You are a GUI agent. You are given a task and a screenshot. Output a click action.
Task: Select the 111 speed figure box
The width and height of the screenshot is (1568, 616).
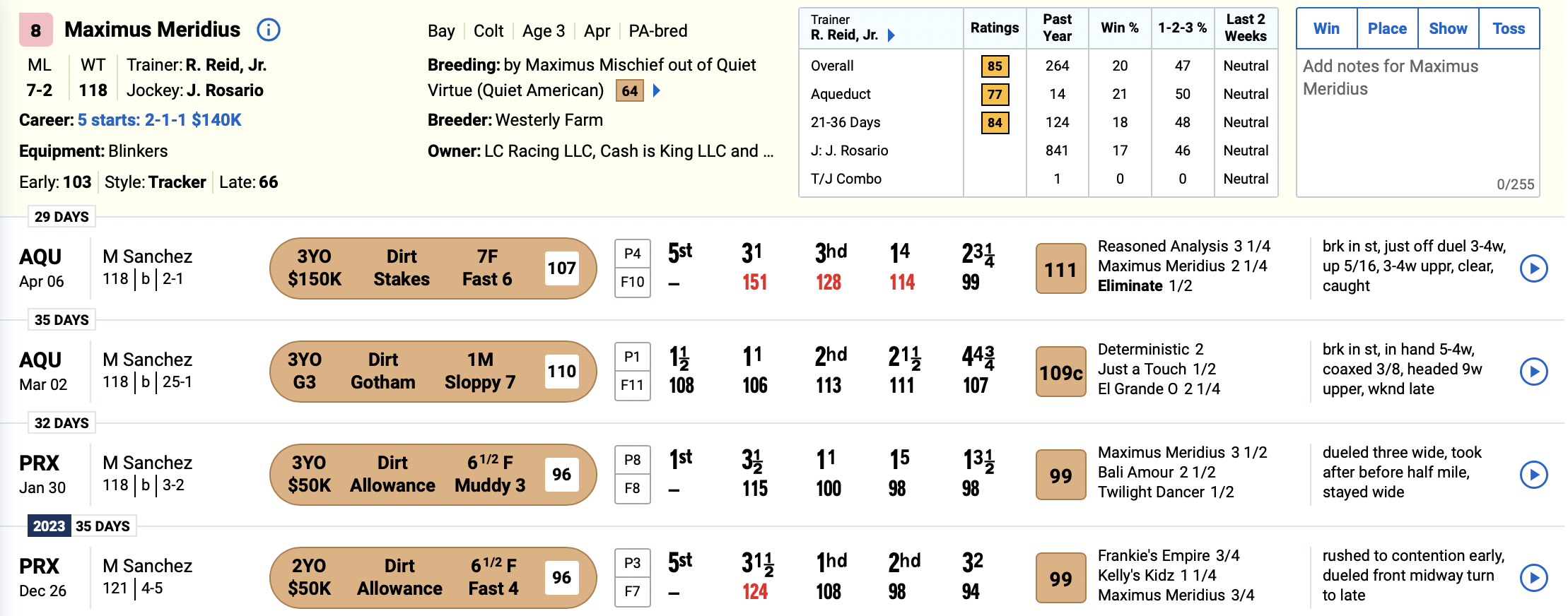click(x=1060, y=268)
